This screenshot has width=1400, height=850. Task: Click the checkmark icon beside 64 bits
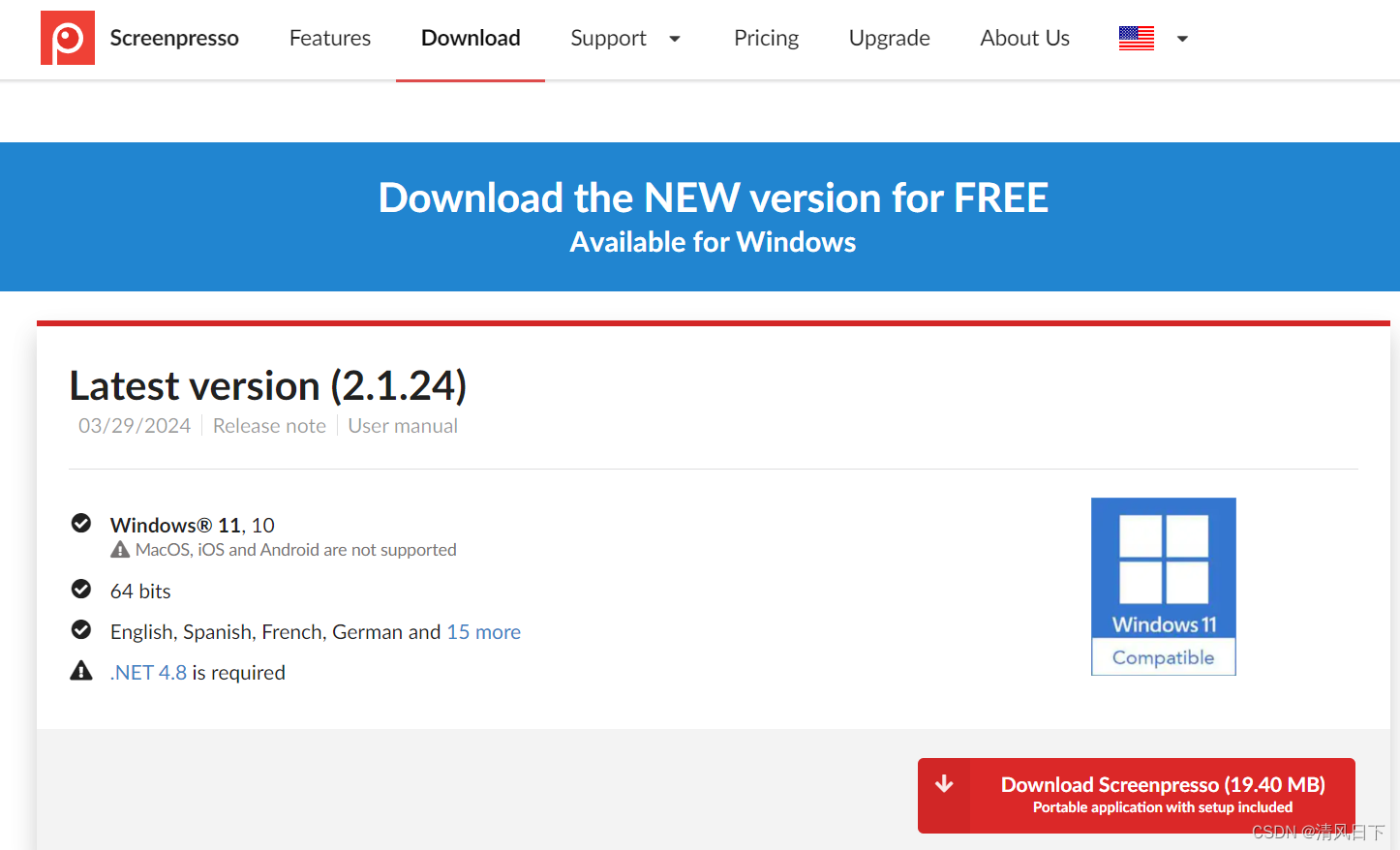point(81,589)
